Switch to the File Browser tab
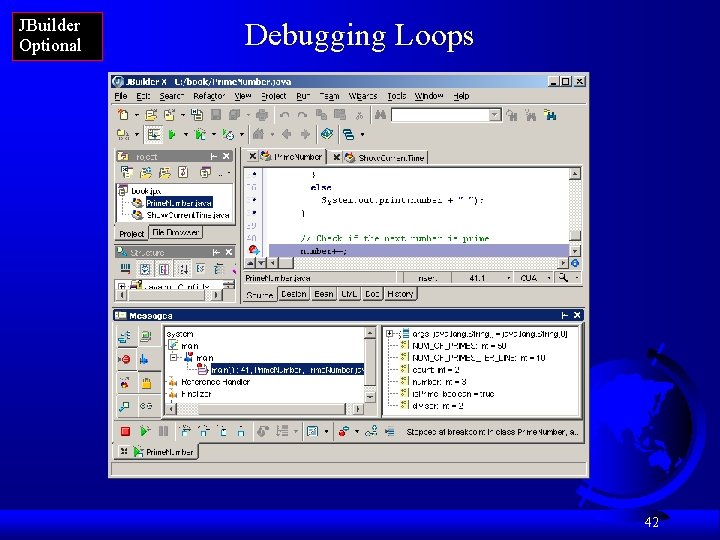Screen dimensions: 720x540 pyautogui.click(x=175, y=233)
